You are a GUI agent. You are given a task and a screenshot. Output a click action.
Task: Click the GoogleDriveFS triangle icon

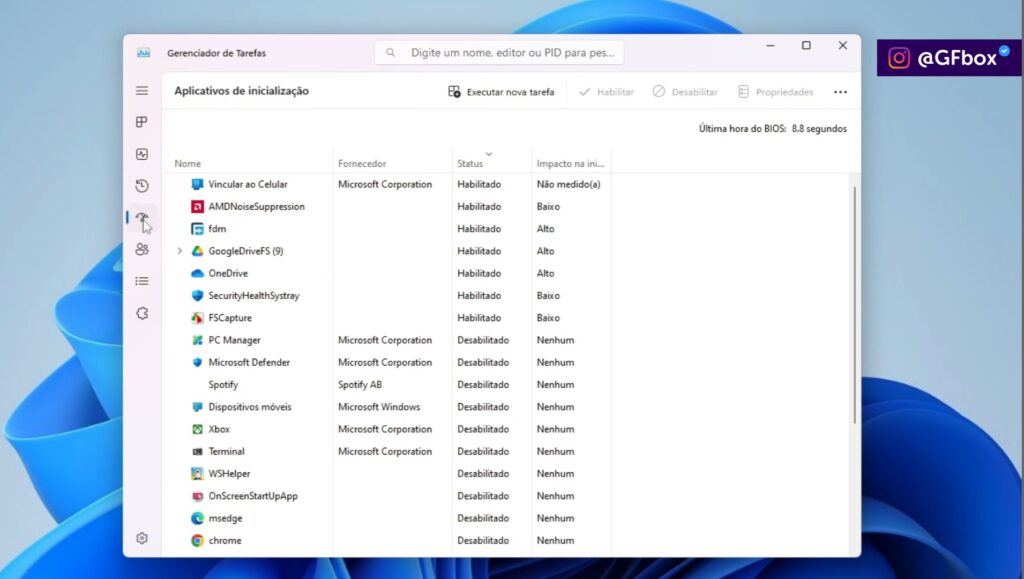coord(197,251)
